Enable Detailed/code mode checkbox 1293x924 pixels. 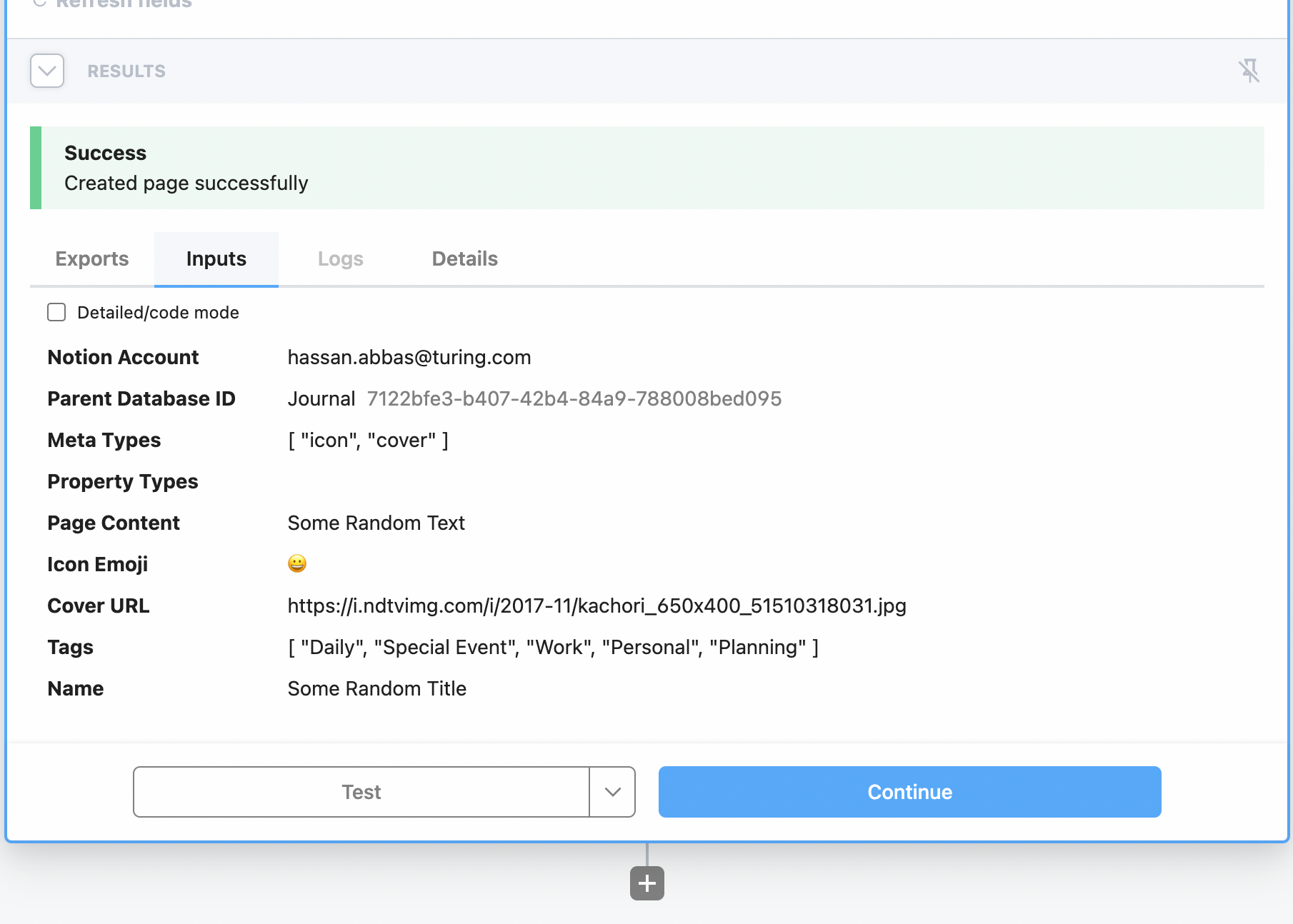point(56,312)
